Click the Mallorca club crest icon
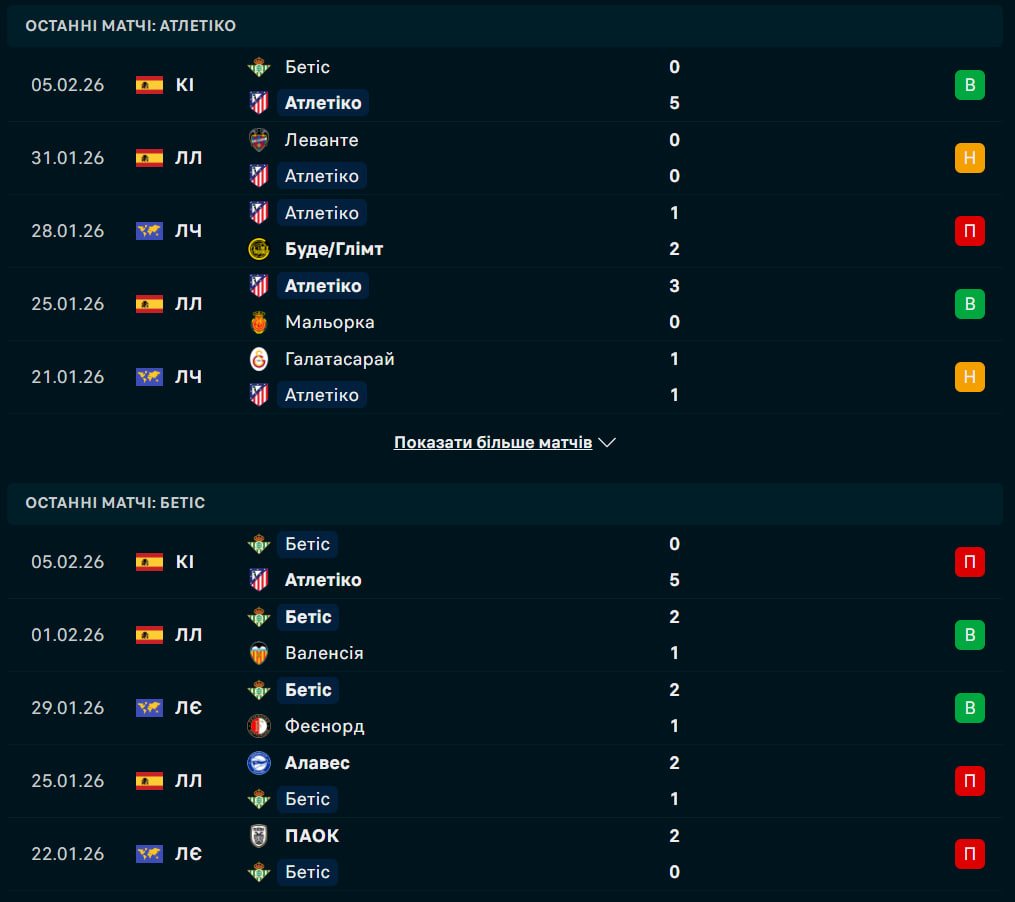Screen dimensions: 1015x902 259,322
